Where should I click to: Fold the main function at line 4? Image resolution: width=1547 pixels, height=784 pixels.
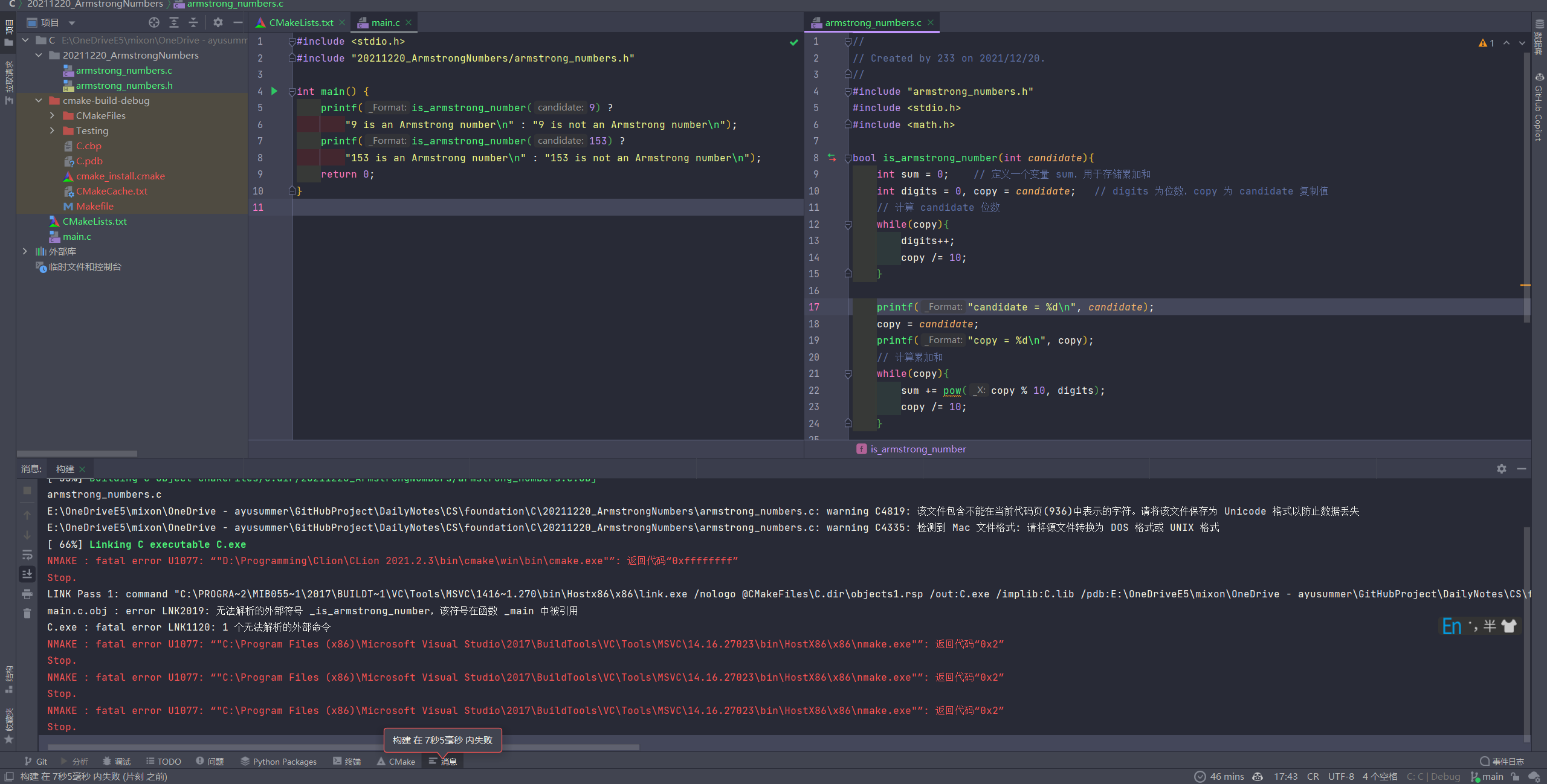pyautogui.click(x=292, y=91)
